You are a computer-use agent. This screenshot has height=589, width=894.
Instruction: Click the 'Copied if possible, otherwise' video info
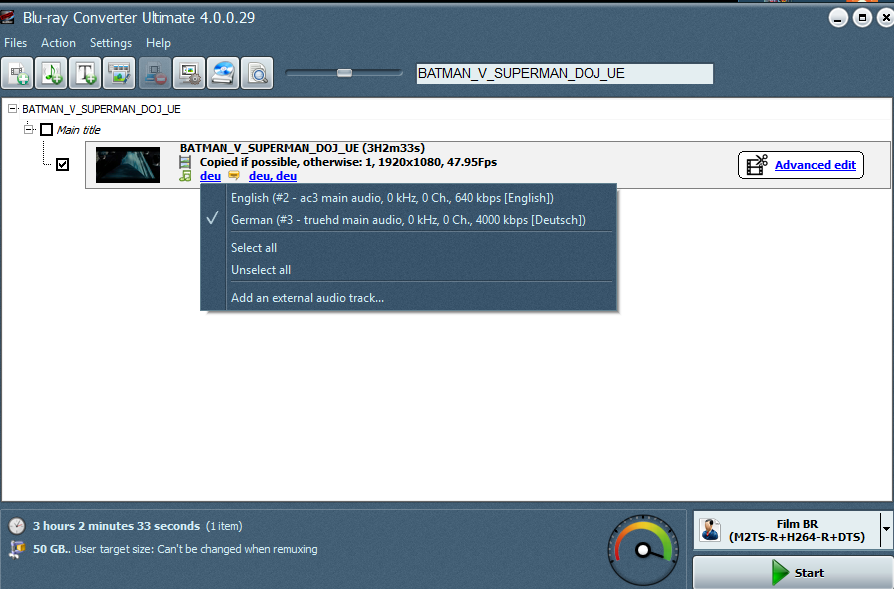348,162
